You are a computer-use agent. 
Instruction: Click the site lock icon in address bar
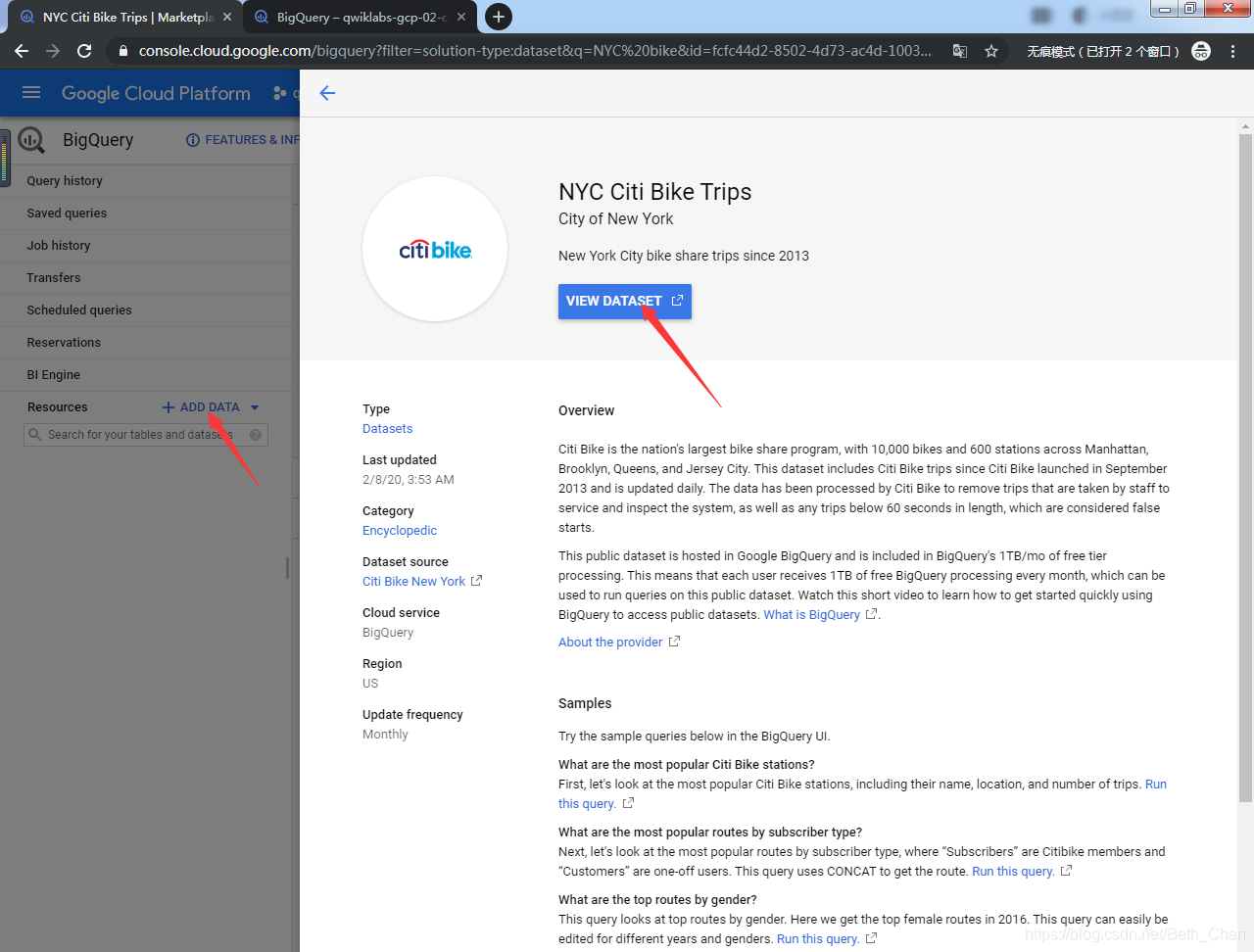122,51
